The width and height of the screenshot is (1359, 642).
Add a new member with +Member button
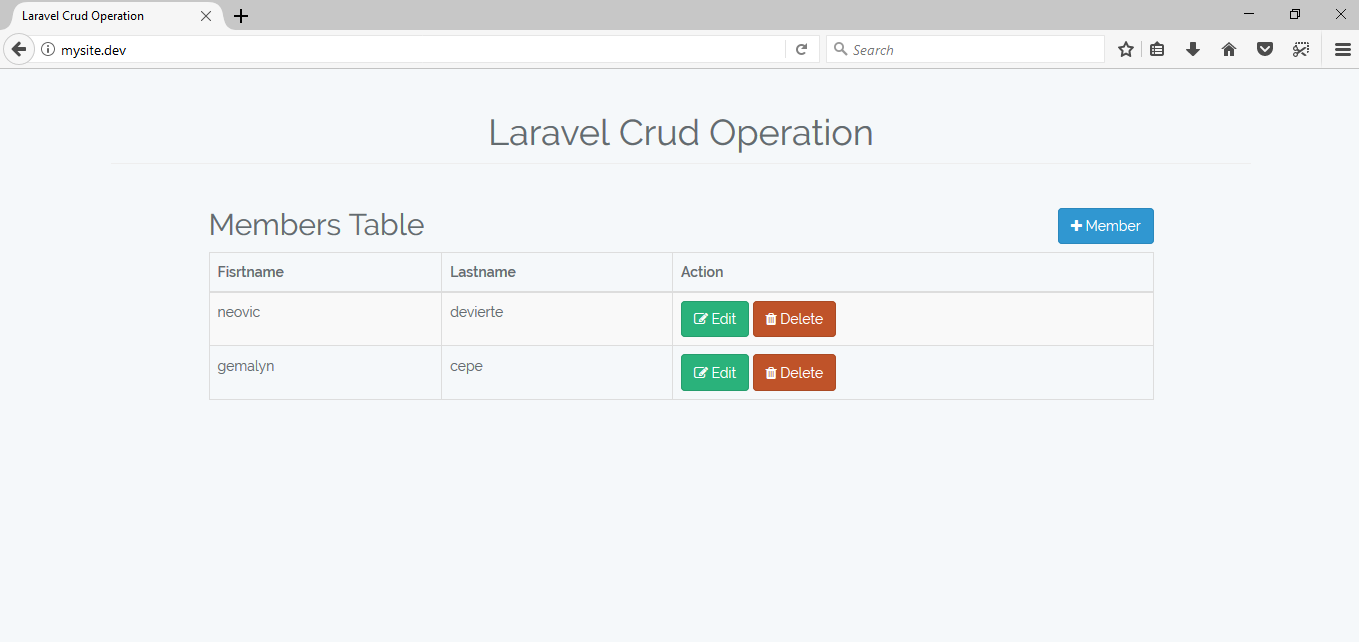point(1105,226)
